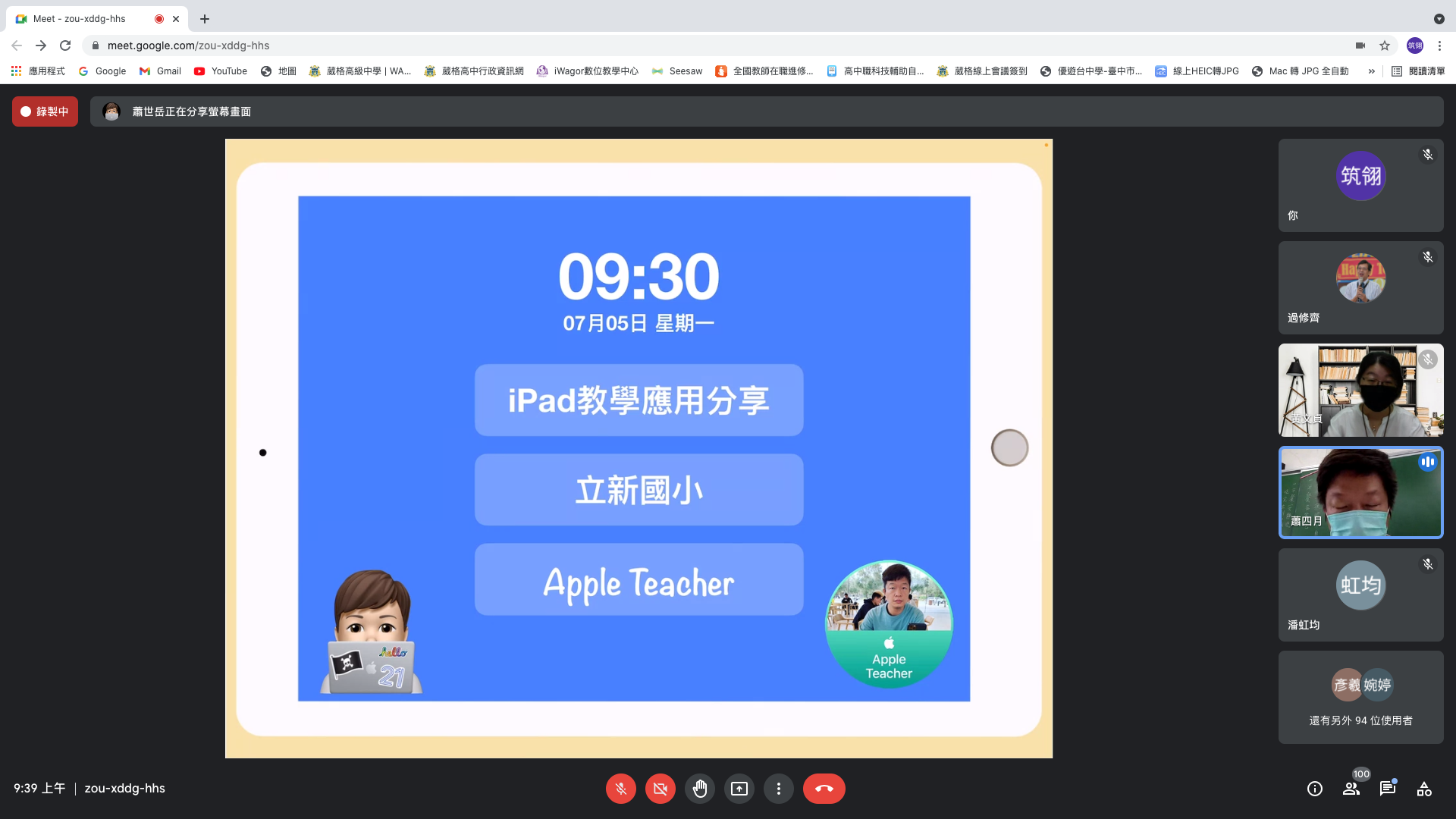Screen dimensions: 1456x819
Task: Show participants list people icon
Action: 1351,789
